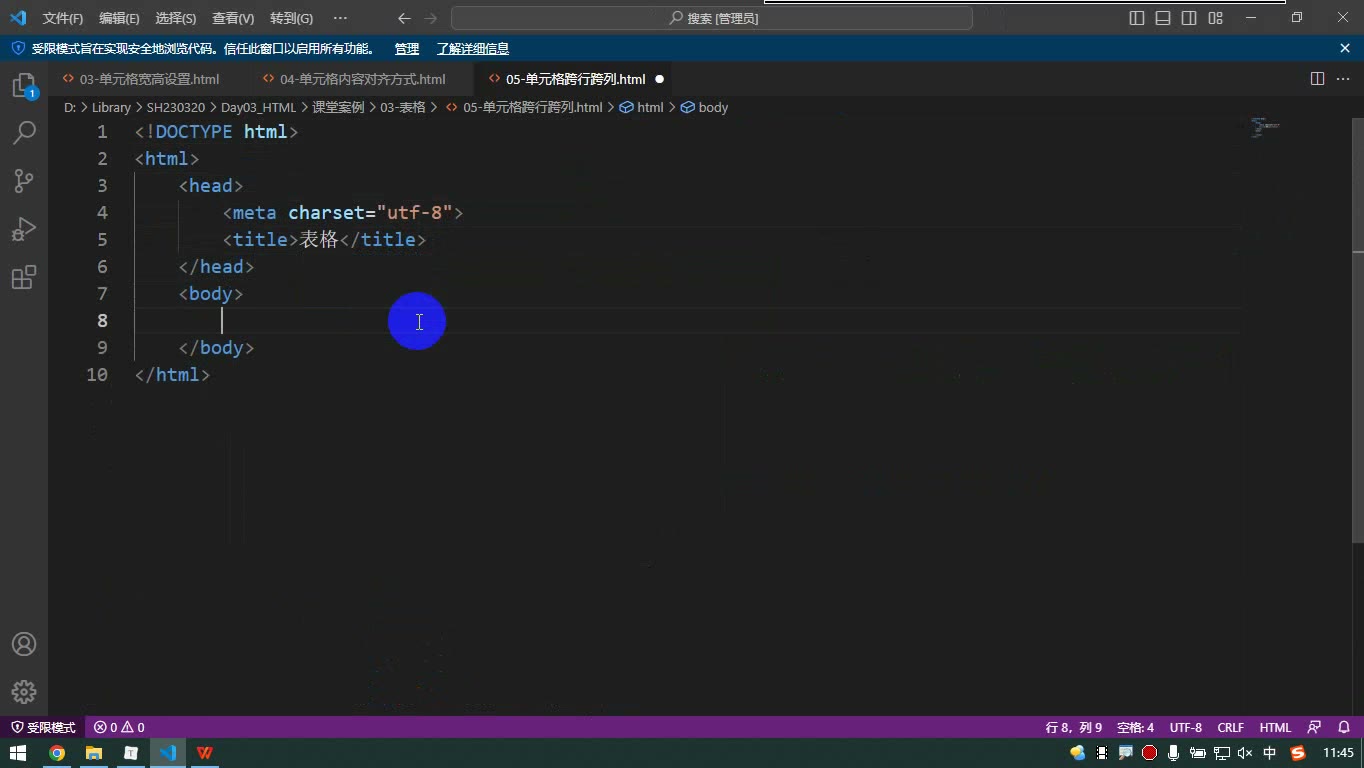Toggle the Chinese input mode indicator 中
The image size is (1364, 768).
(1270, 753)
